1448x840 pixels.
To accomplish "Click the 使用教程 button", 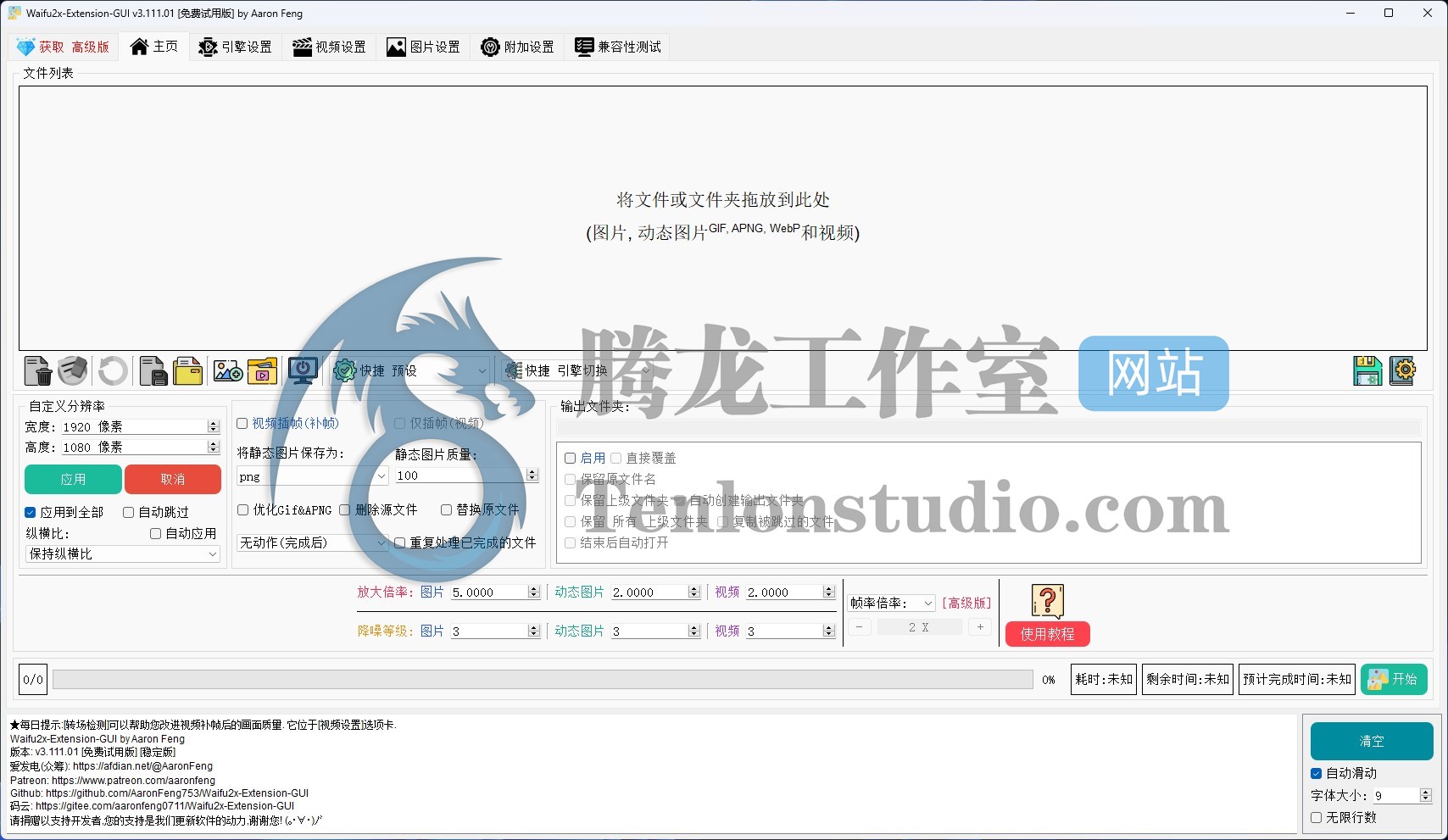I will pos(1048,634).
